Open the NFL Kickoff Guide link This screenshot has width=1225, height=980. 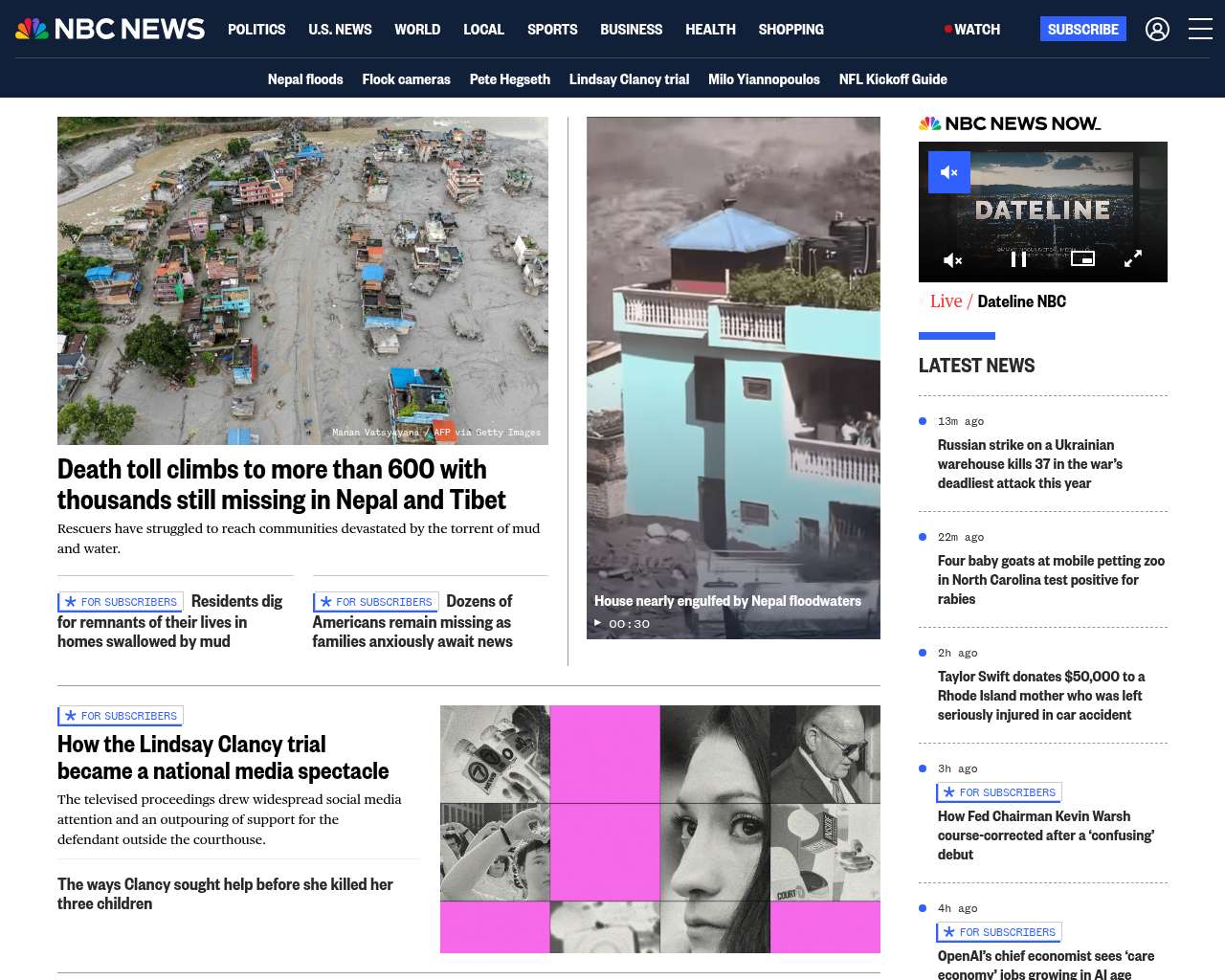pos(893,79)
